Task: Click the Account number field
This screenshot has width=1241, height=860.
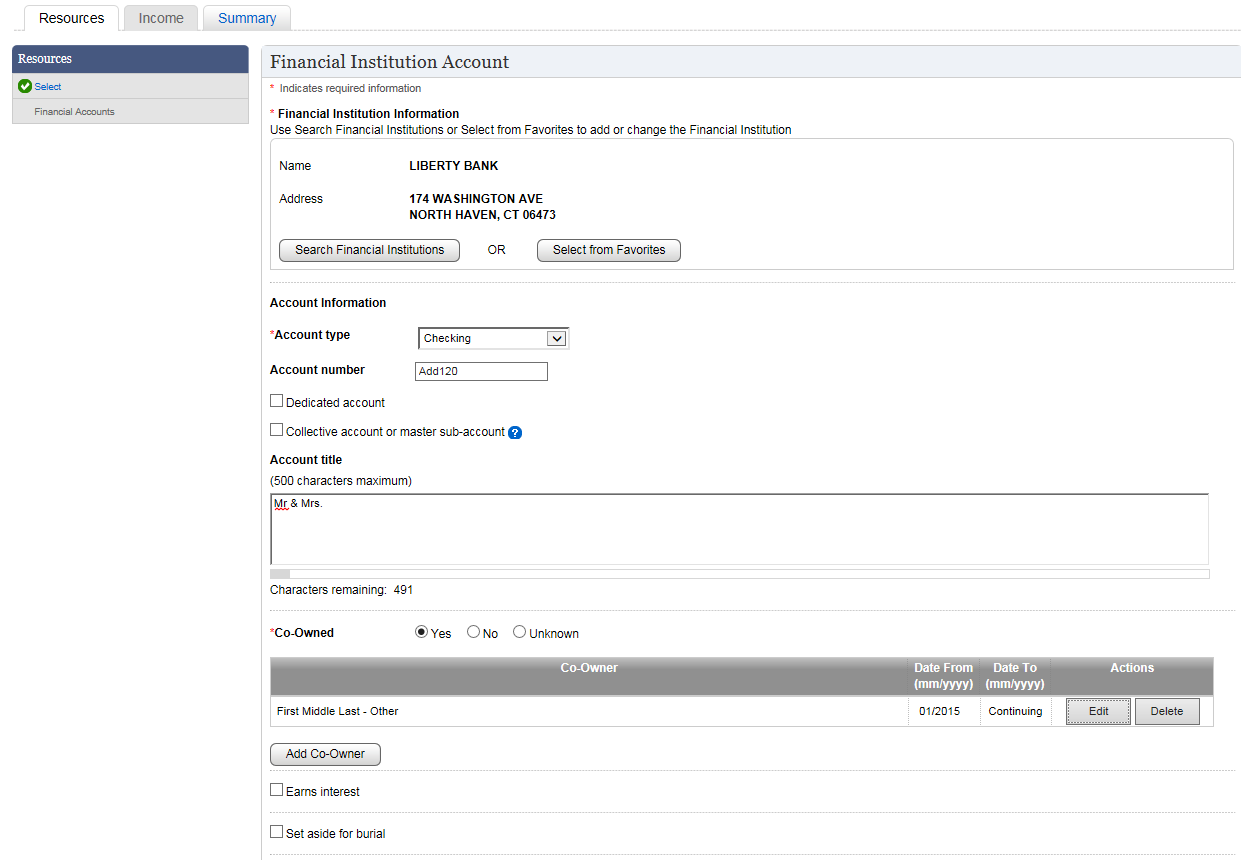Action: coord(481,371)
